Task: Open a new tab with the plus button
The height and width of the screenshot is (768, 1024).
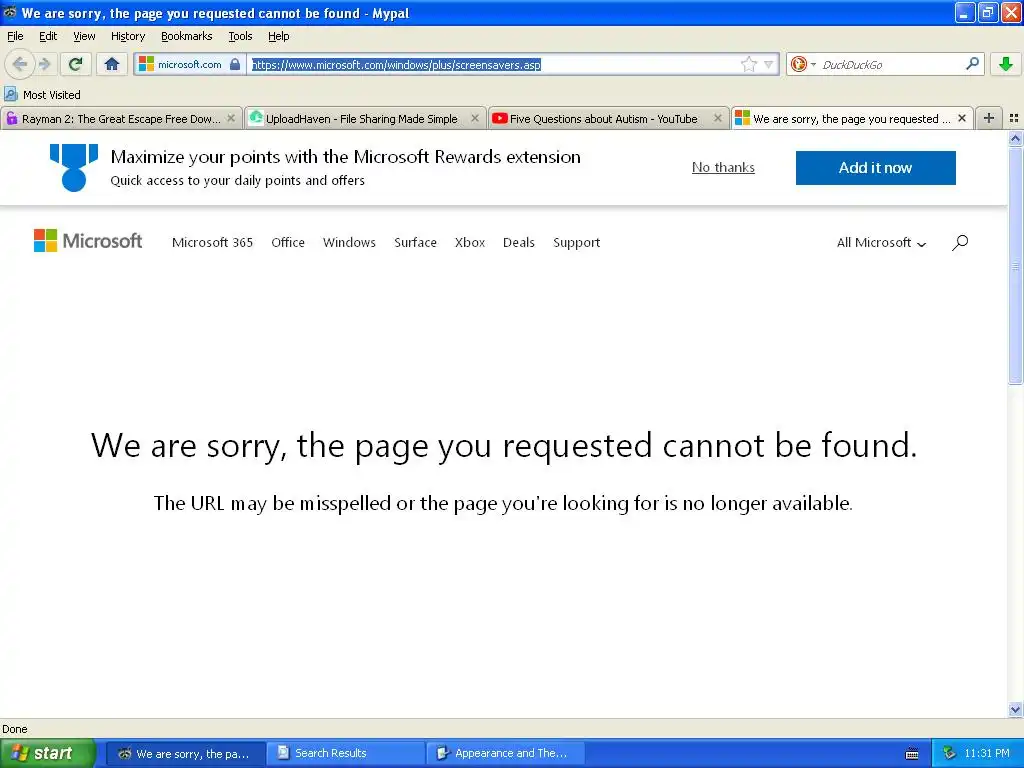Action: (x=989, y=118)
